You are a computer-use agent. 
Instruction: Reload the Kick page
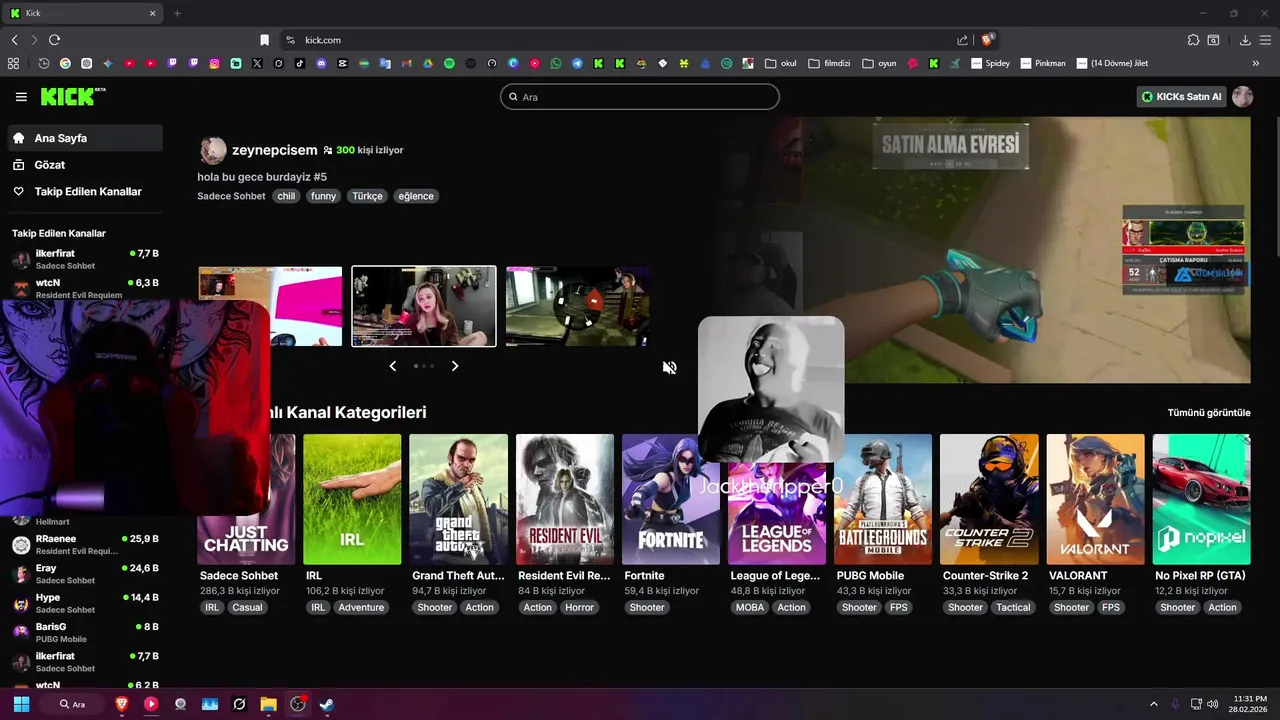tap(54, 40)
